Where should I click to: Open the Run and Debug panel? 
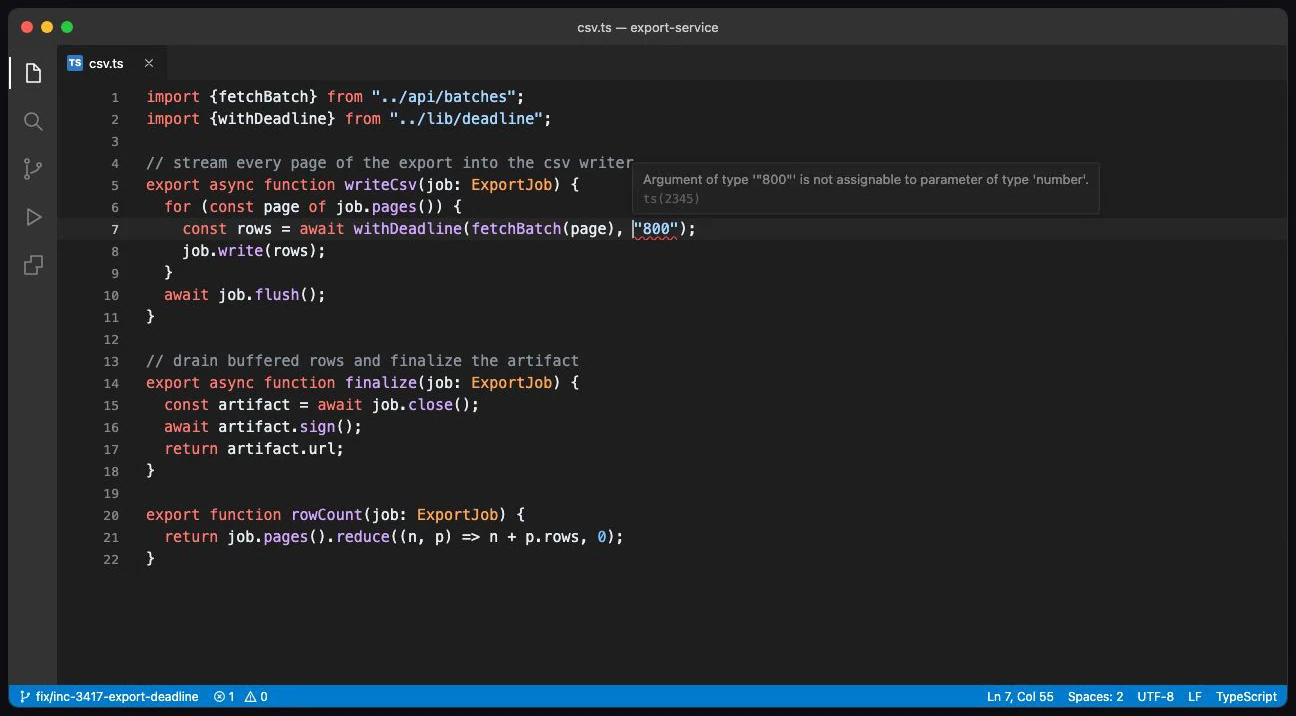33,217
